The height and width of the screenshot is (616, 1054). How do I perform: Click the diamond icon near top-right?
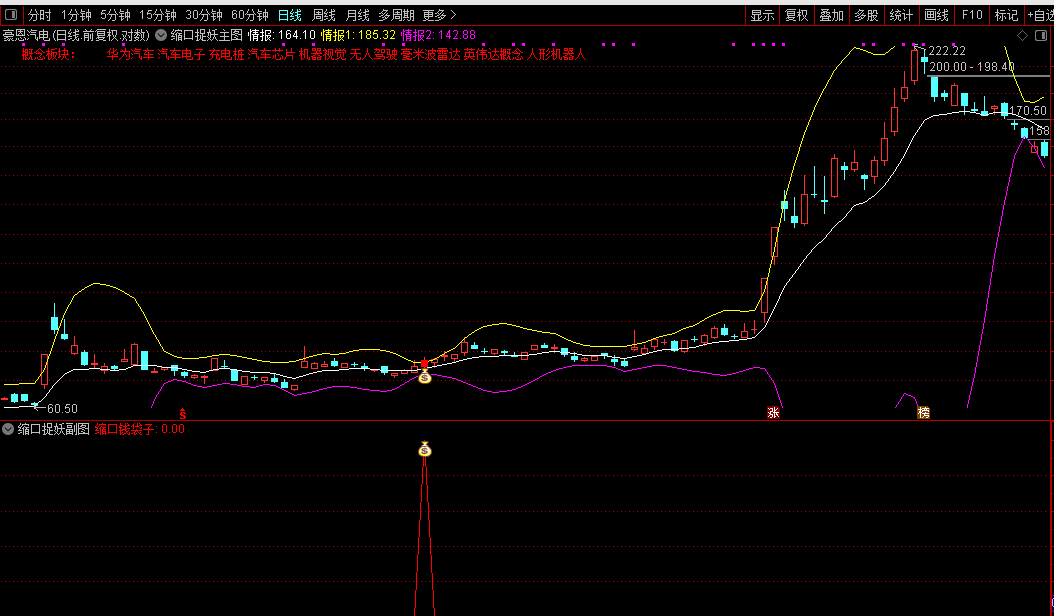click(x=1023, y=35)
